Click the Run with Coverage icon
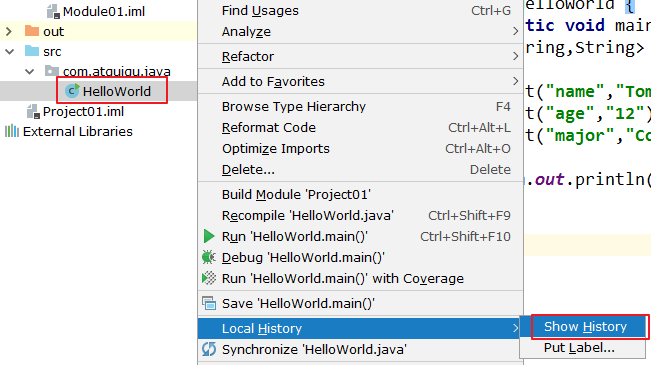651x365 pixels. tap(209, 278)
